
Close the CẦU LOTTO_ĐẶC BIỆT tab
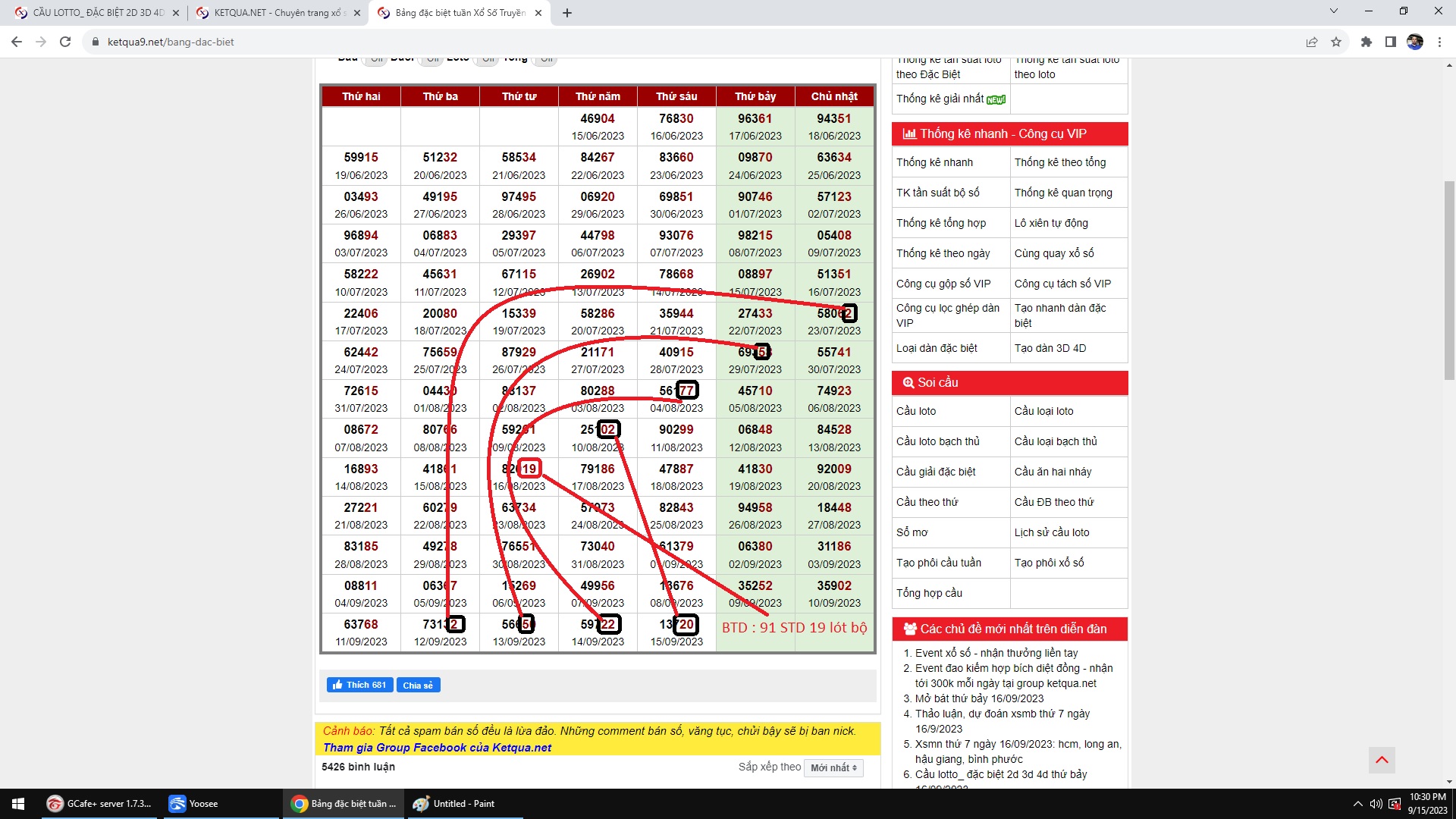(x=176, y=13)
